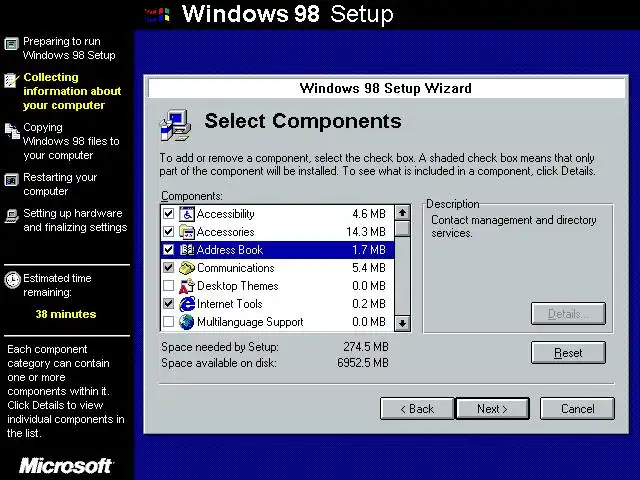640x480 pixels.
Task: Enable the Desktop Themes checkbox
Action: point(168,286)
